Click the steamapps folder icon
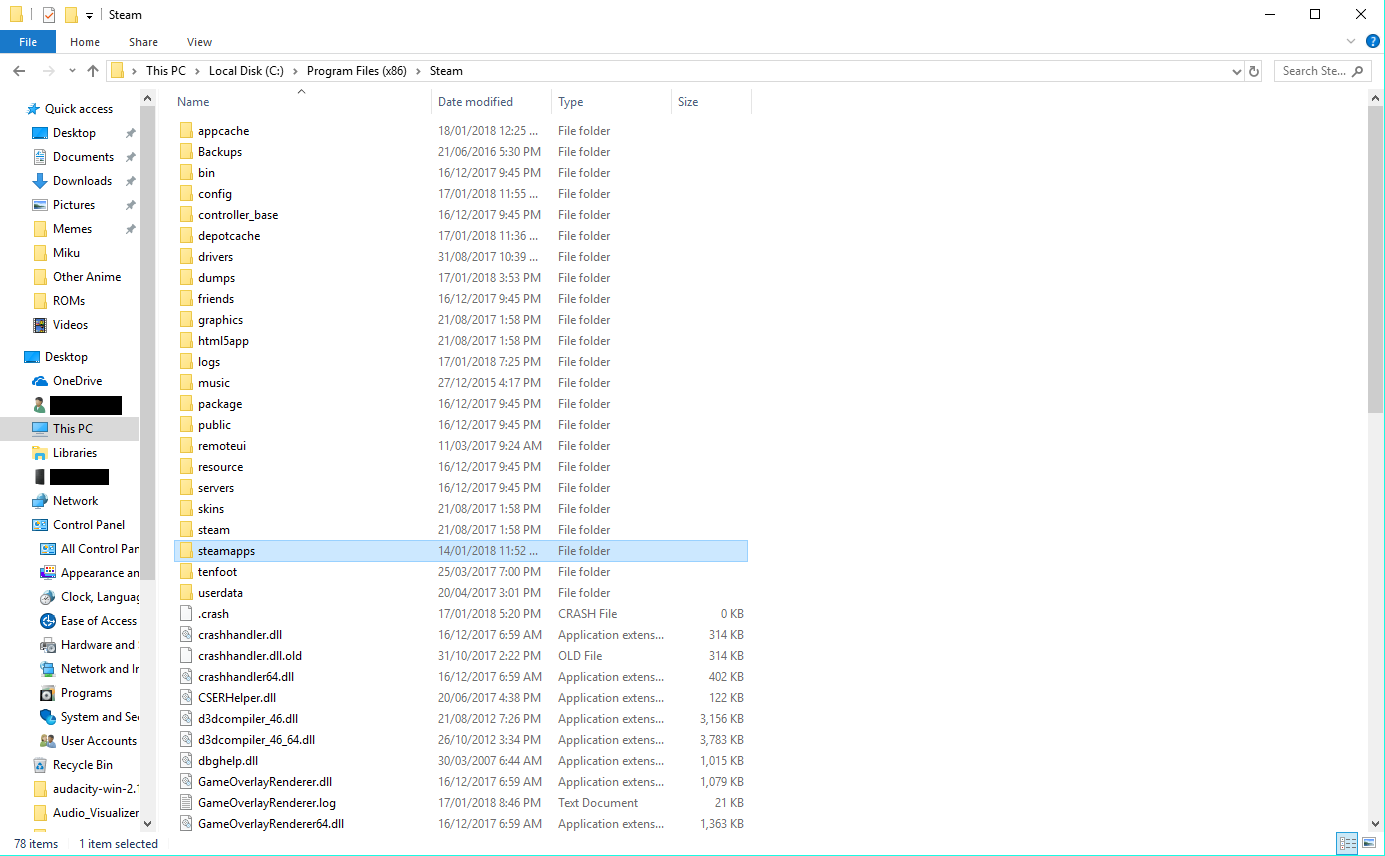Viewport: 1385px width, 856px height. point(186,551)
